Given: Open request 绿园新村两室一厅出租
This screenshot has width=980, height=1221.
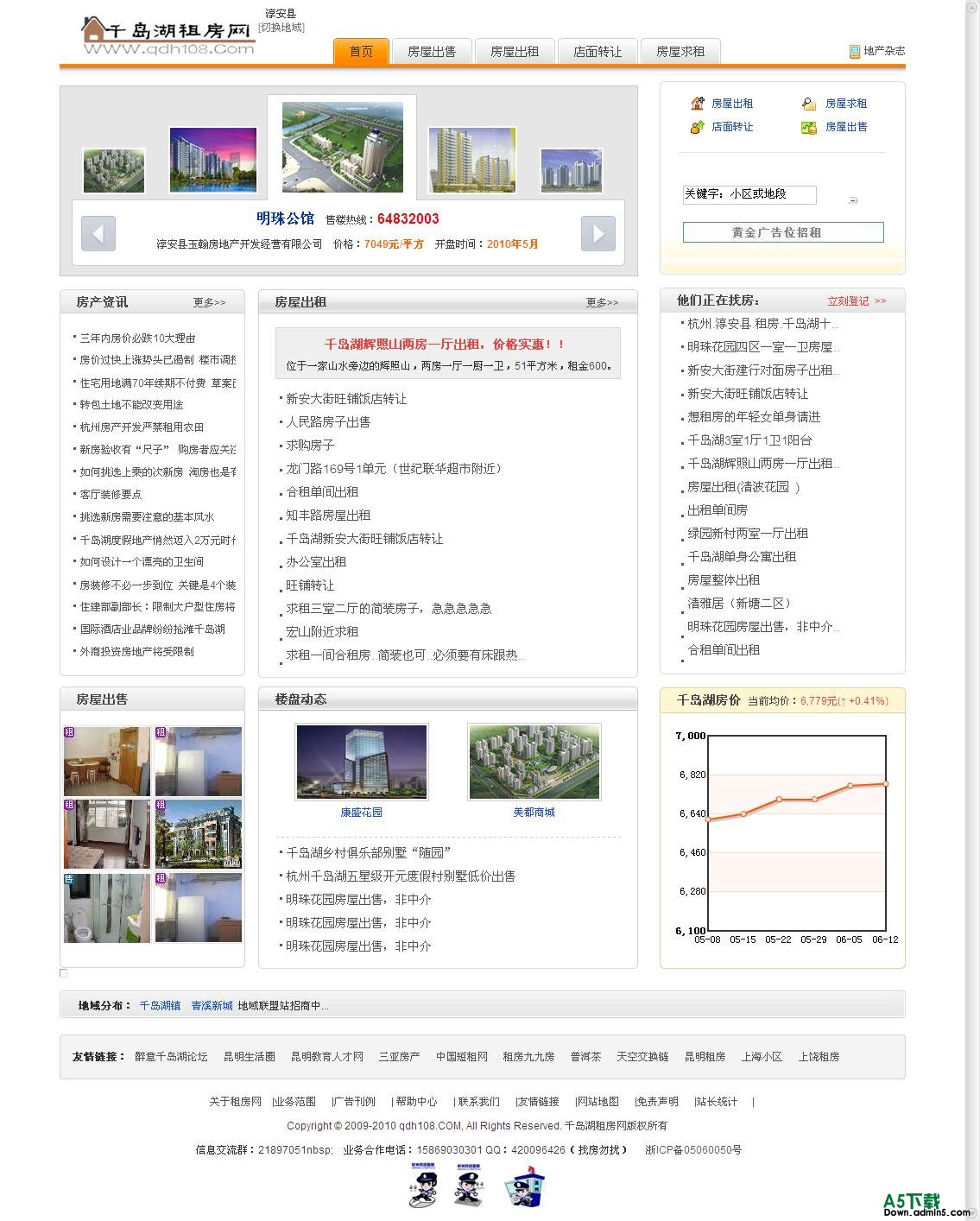Looking at the screenshot, I should 748,534.
